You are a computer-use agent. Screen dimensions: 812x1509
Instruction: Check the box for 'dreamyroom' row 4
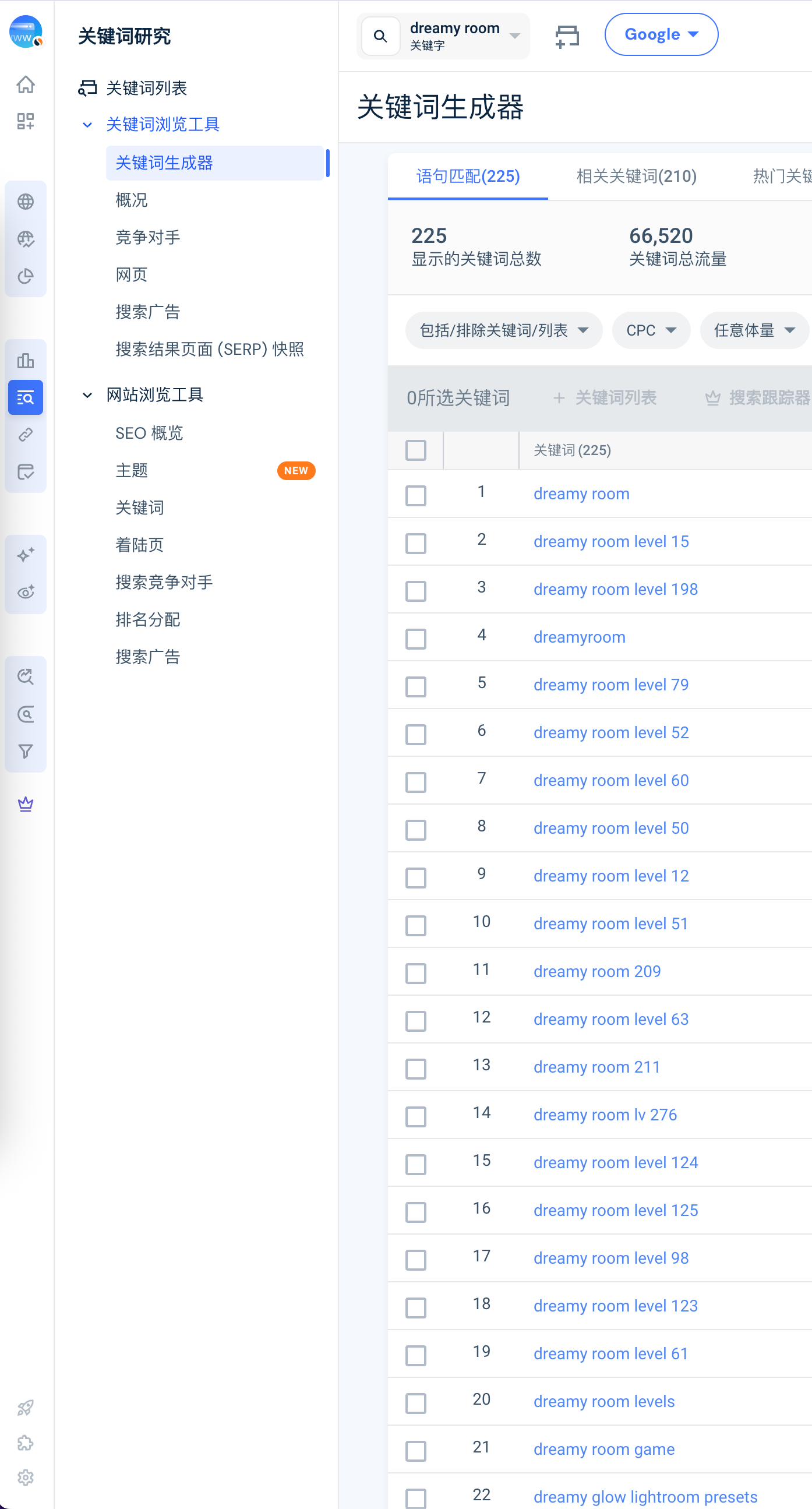pos(415,639)
